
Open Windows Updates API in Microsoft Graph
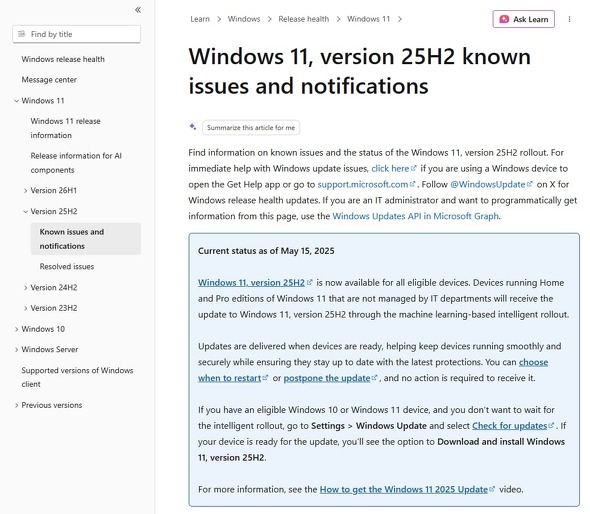[415, 216]
